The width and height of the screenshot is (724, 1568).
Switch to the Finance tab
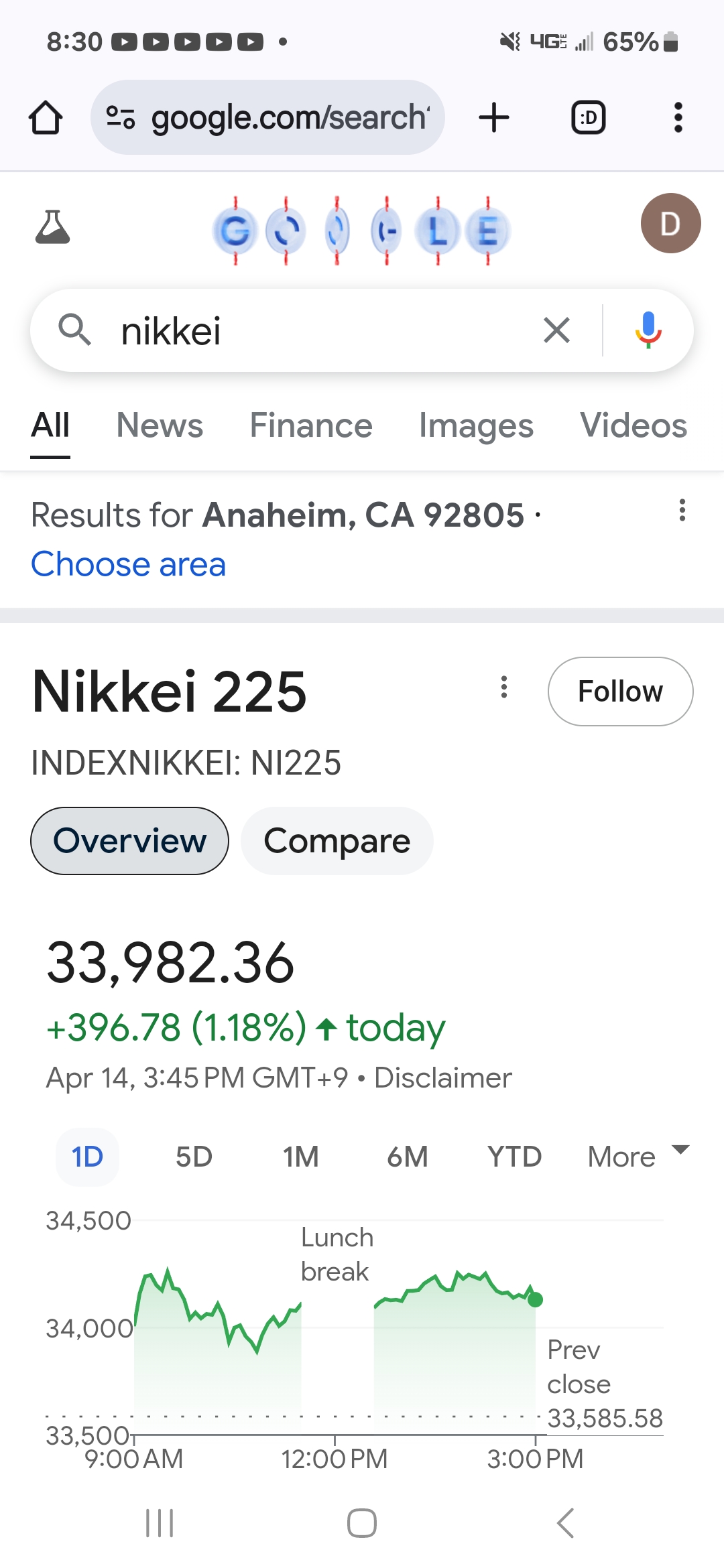[x=311, y=426]
